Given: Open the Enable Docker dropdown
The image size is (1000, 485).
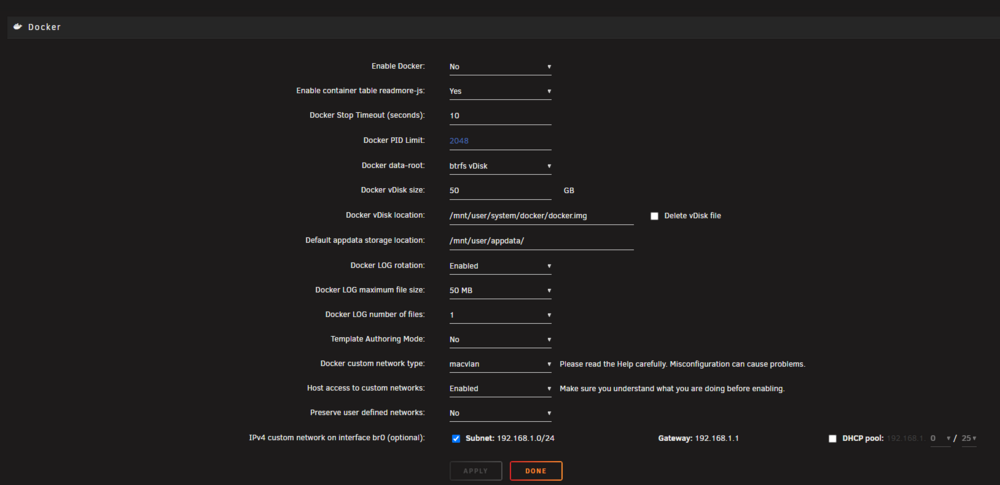Looking at the screenshot, I should pos(500,66).
